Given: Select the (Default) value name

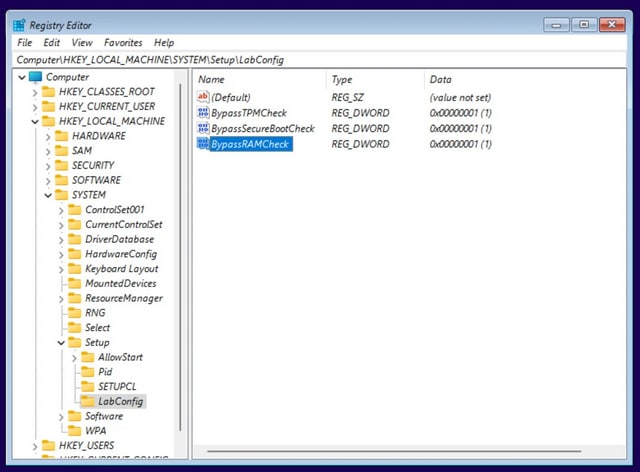Looking at the screenshot, I should tap(231, 98).
